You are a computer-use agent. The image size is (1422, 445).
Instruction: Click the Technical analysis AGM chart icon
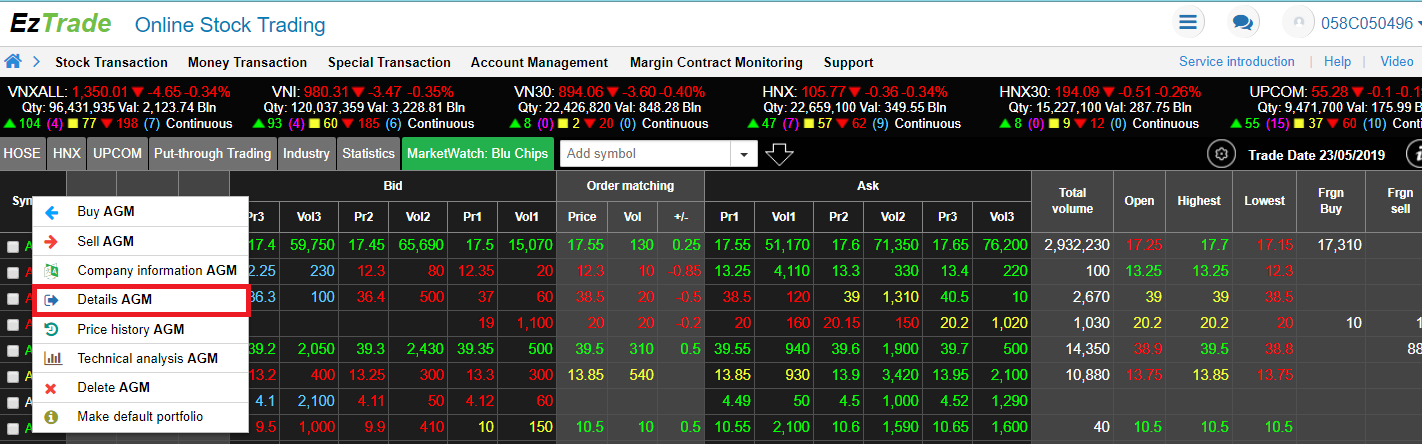click(x=54, y=358)
